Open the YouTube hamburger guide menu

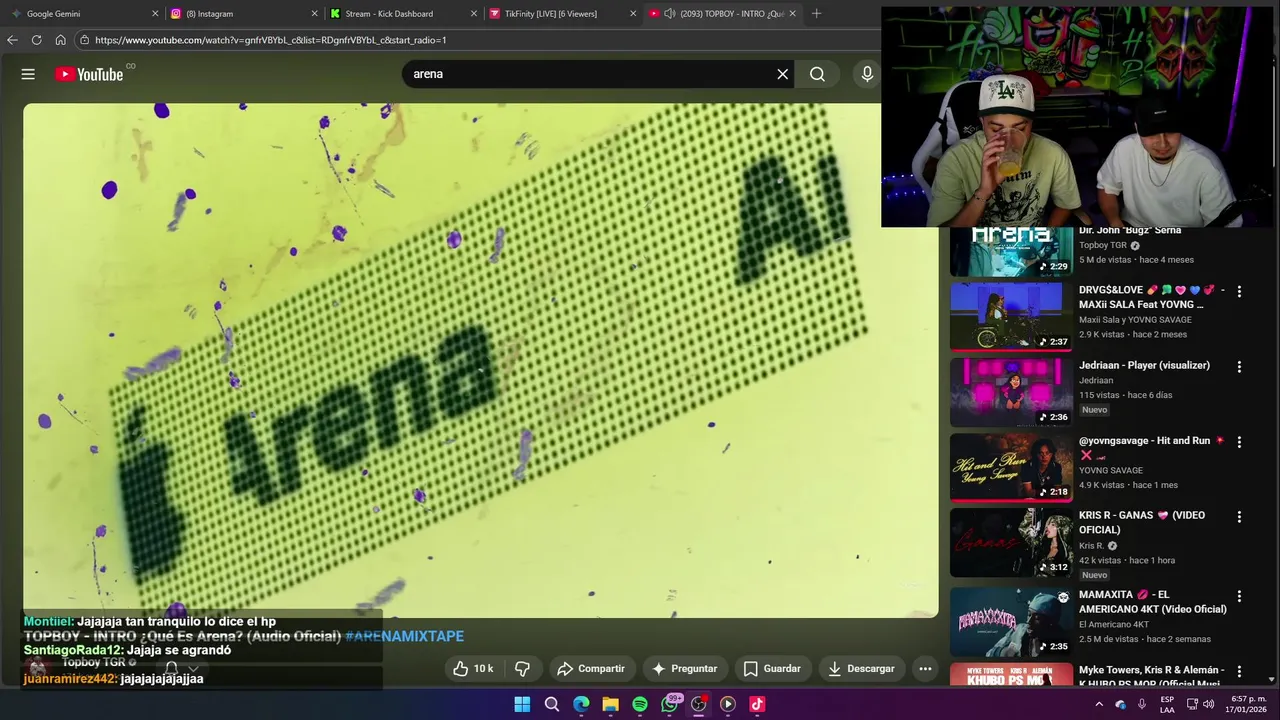tap(28, 74)
